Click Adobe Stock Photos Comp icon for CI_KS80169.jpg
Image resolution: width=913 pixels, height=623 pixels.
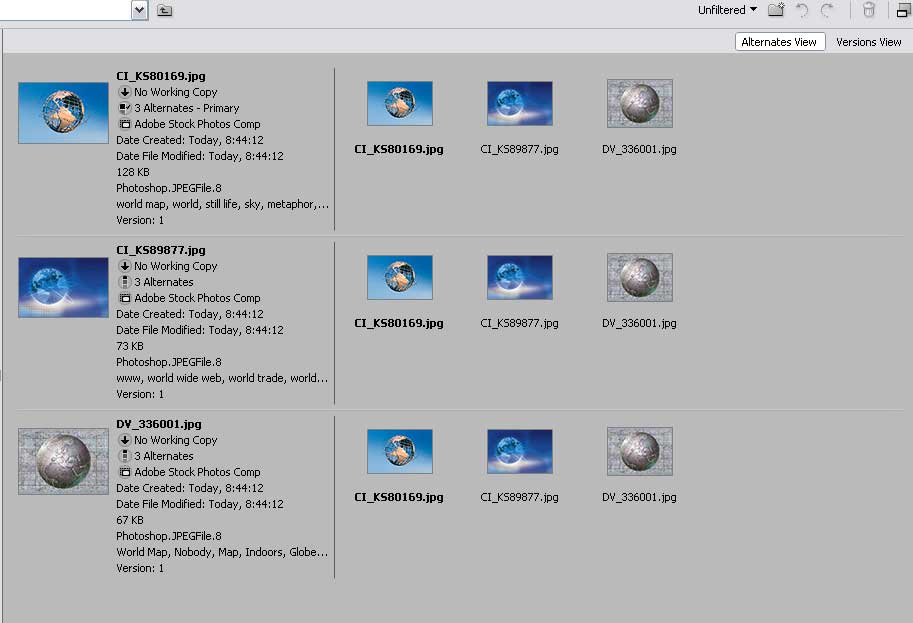click(x=125, y=124)
